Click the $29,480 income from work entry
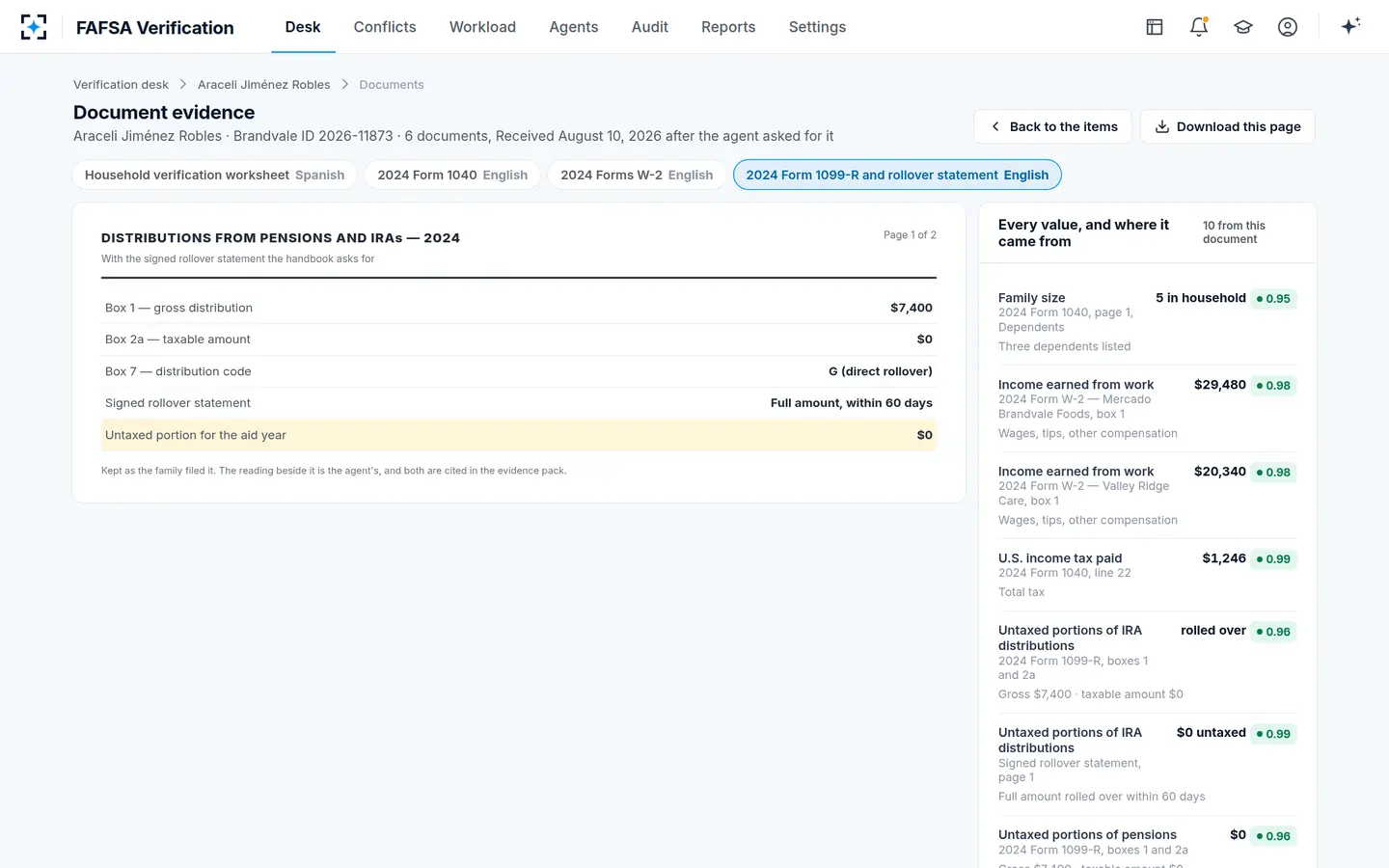The image size is (1389, 868). point(1148,409)
